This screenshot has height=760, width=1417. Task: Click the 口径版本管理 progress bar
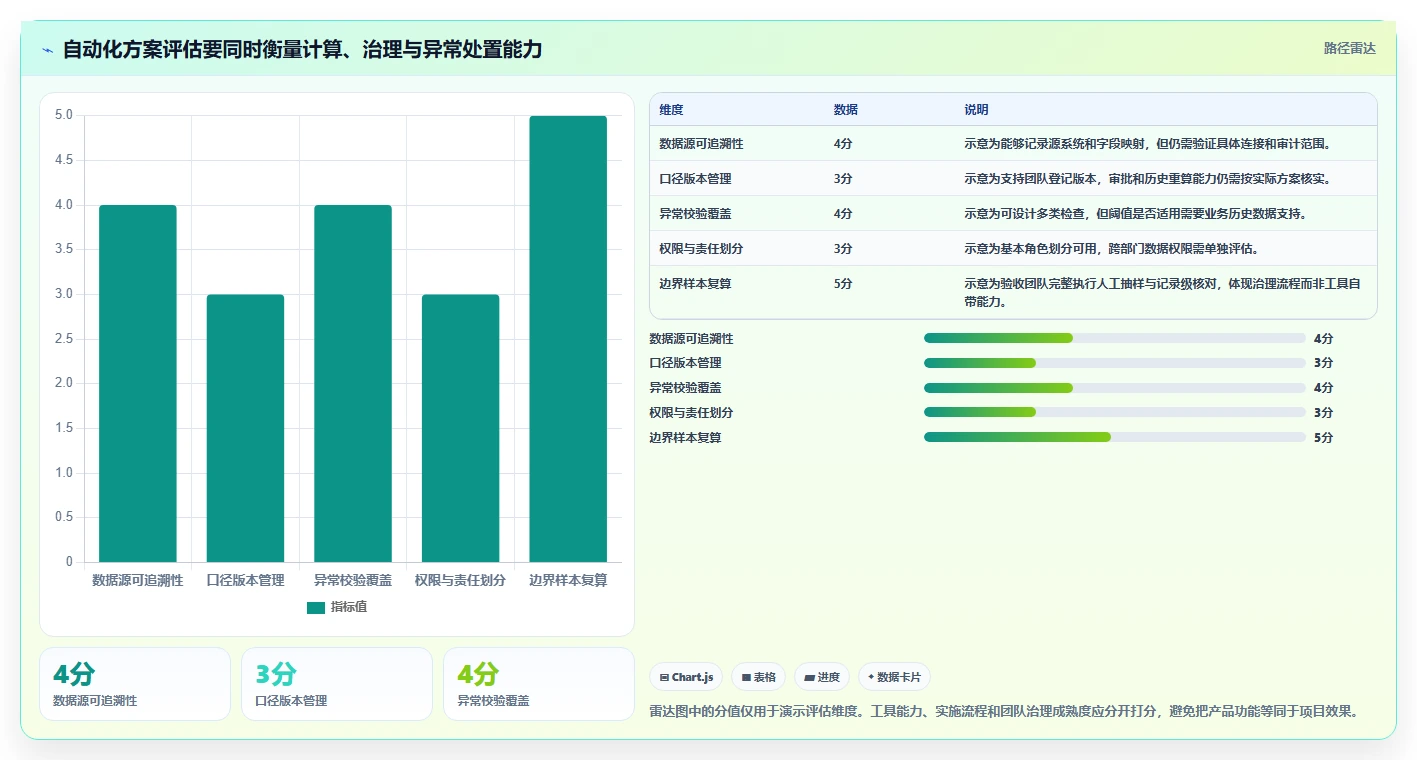1115,363
